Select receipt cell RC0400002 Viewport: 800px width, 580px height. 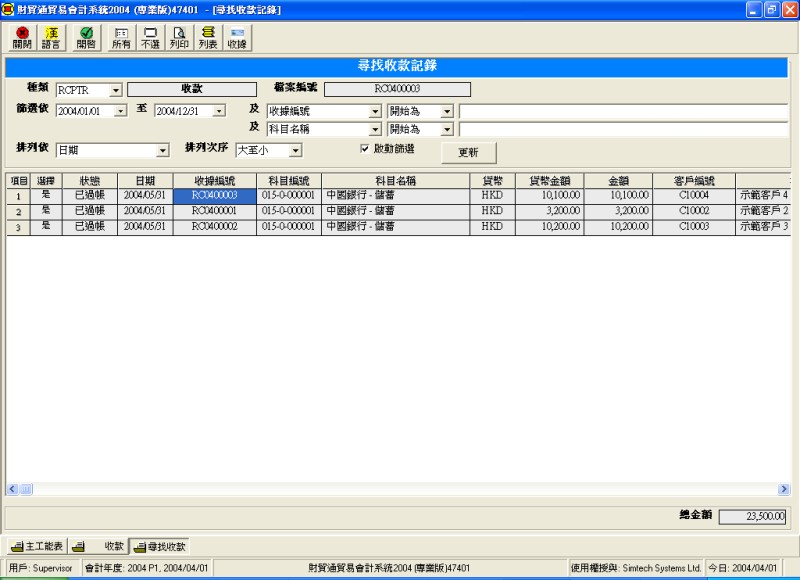[215, 227]
